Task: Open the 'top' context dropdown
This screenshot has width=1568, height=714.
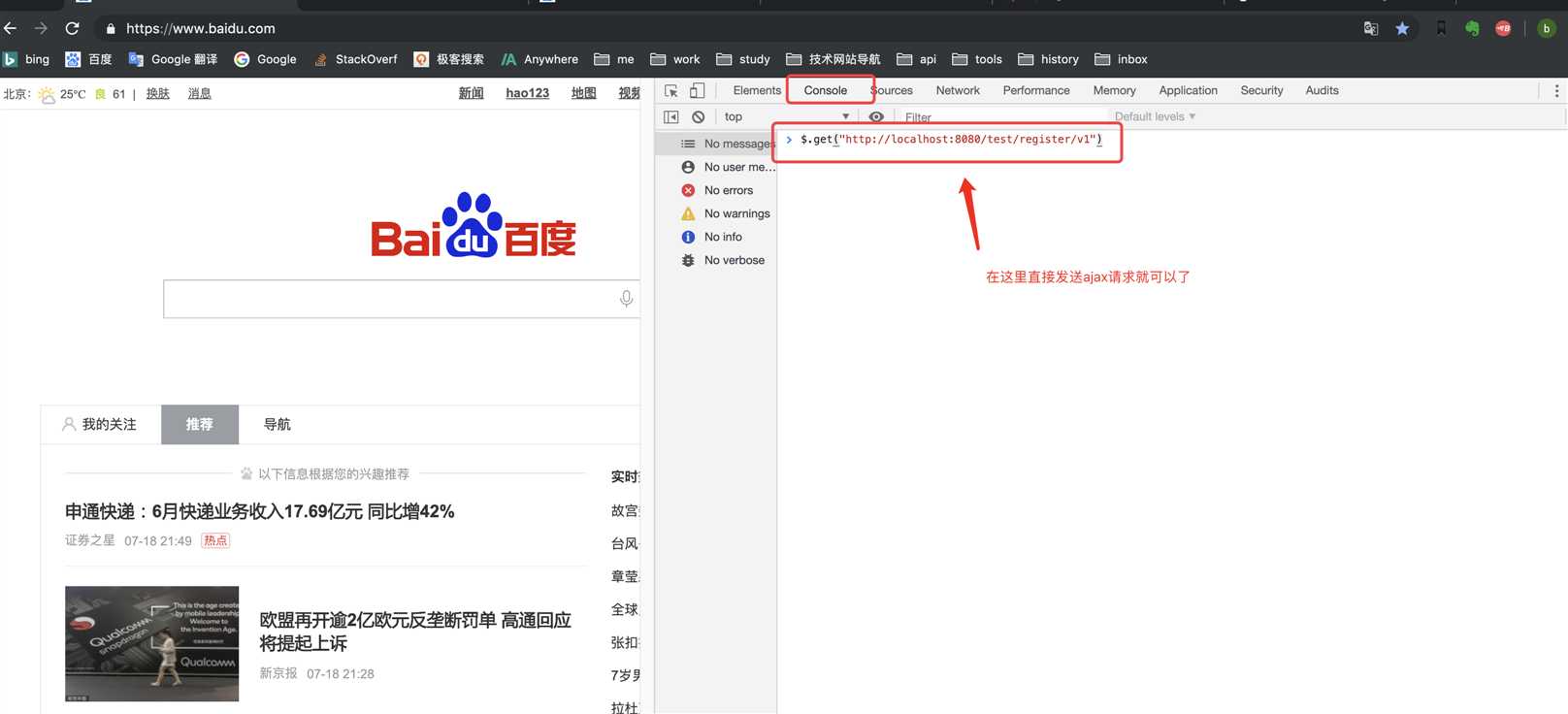Action: 786,116
